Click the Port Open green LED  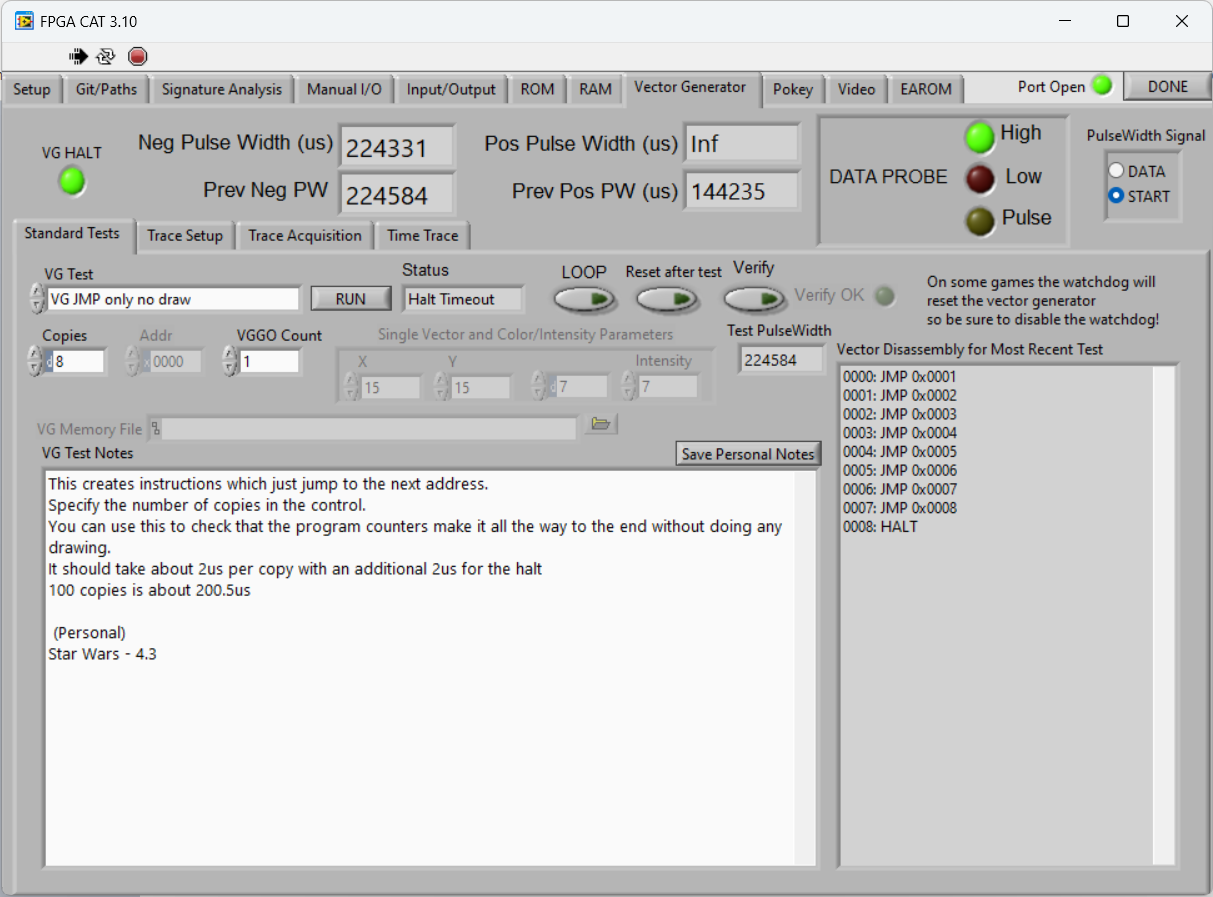pos(1102,86)
